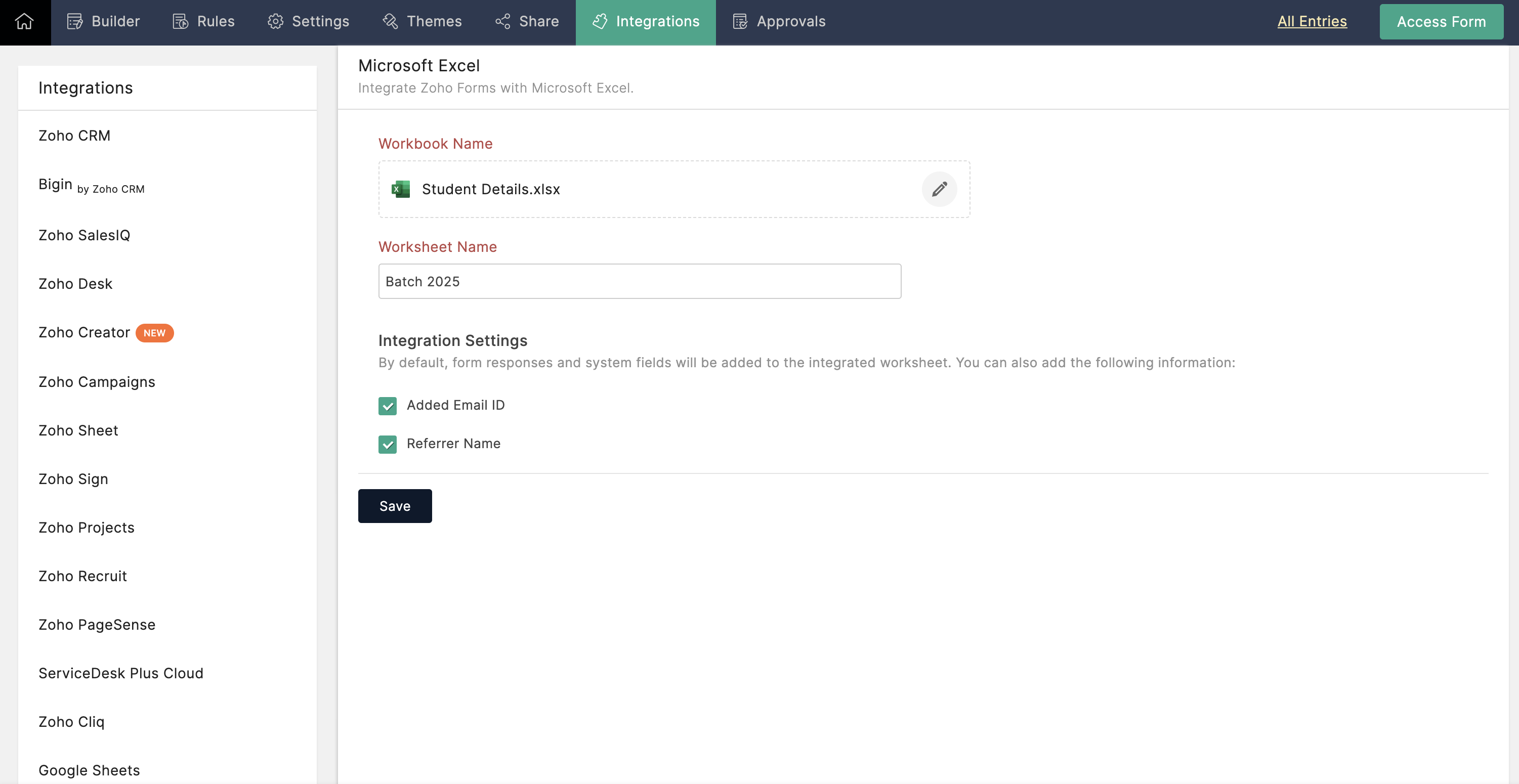
Task: Click the Microsoft Excel page title
Action: click(x=418, y=65)
